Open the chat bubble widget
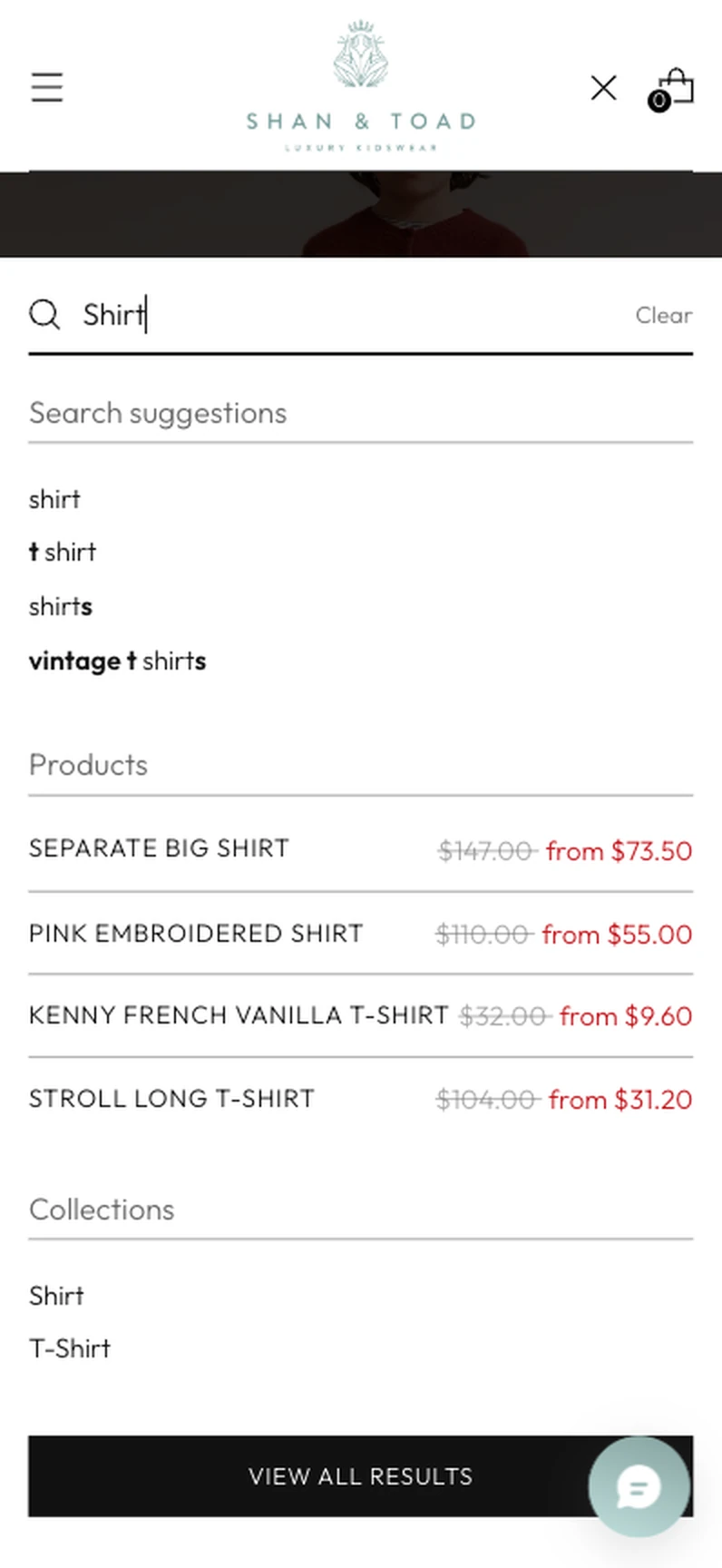The image size is (722, 1568). [639, 1486]
